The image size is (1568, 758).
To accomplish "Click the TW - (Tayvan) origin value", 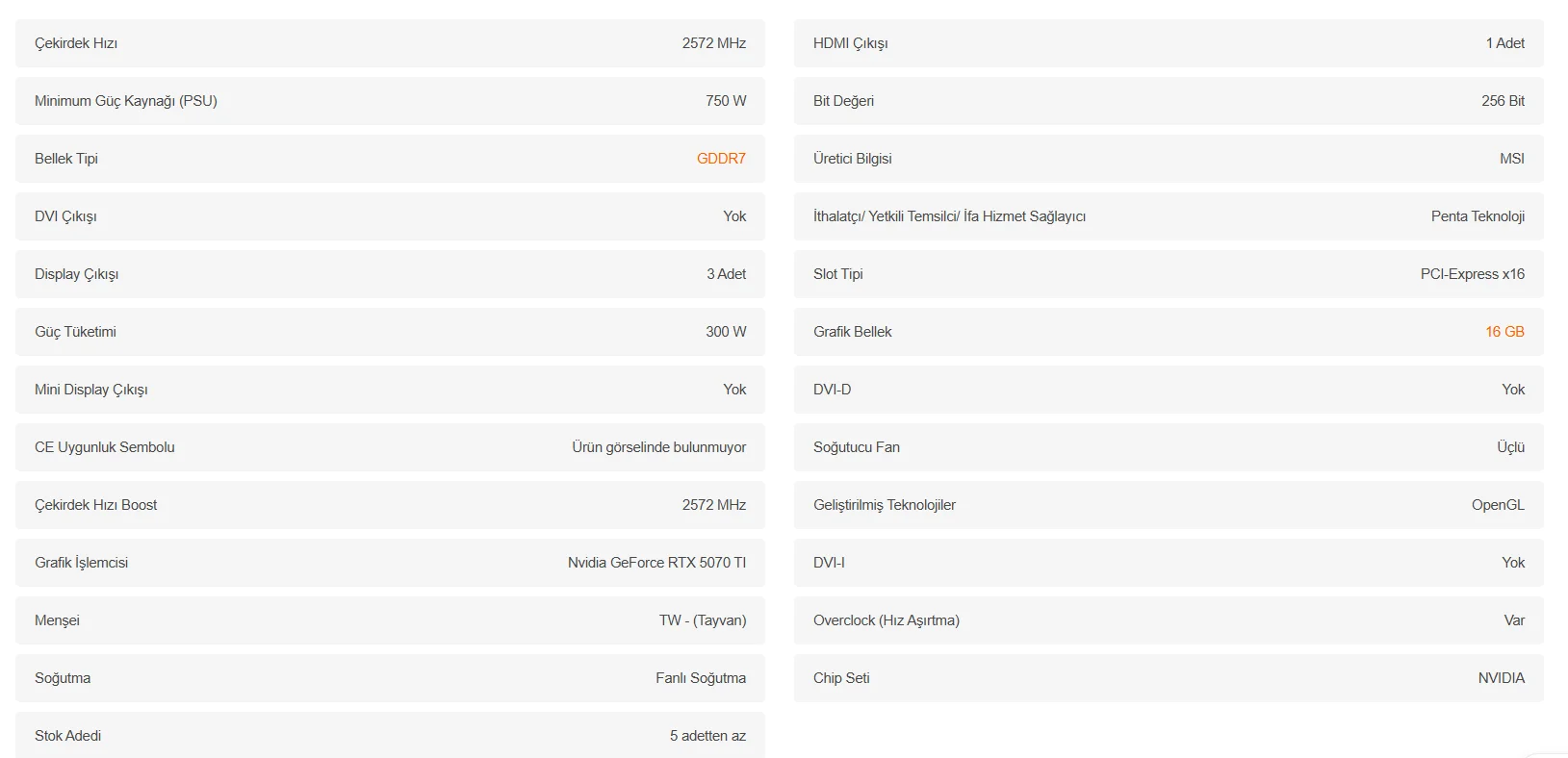I will coord(703,620).
